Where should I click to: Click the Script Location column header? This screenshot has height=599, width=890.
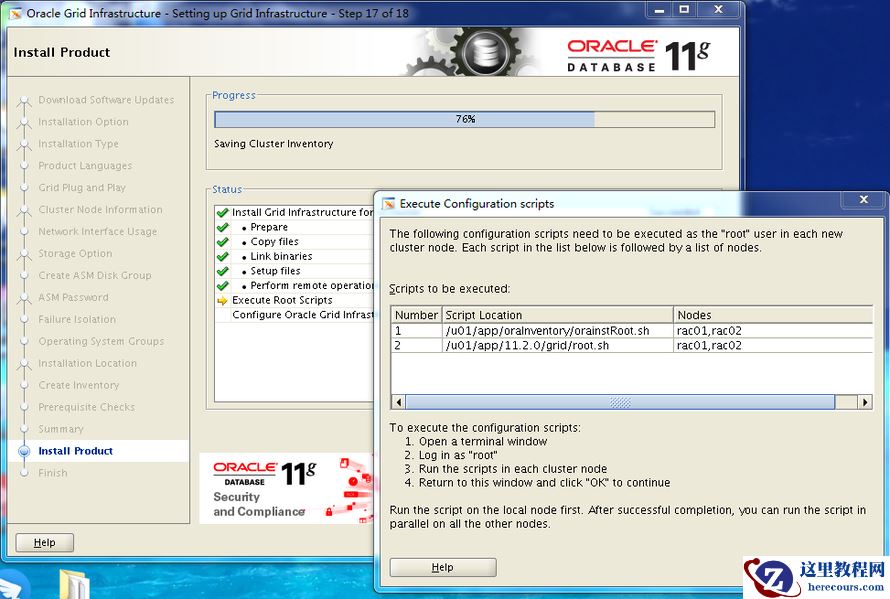(x=557, y=315)
